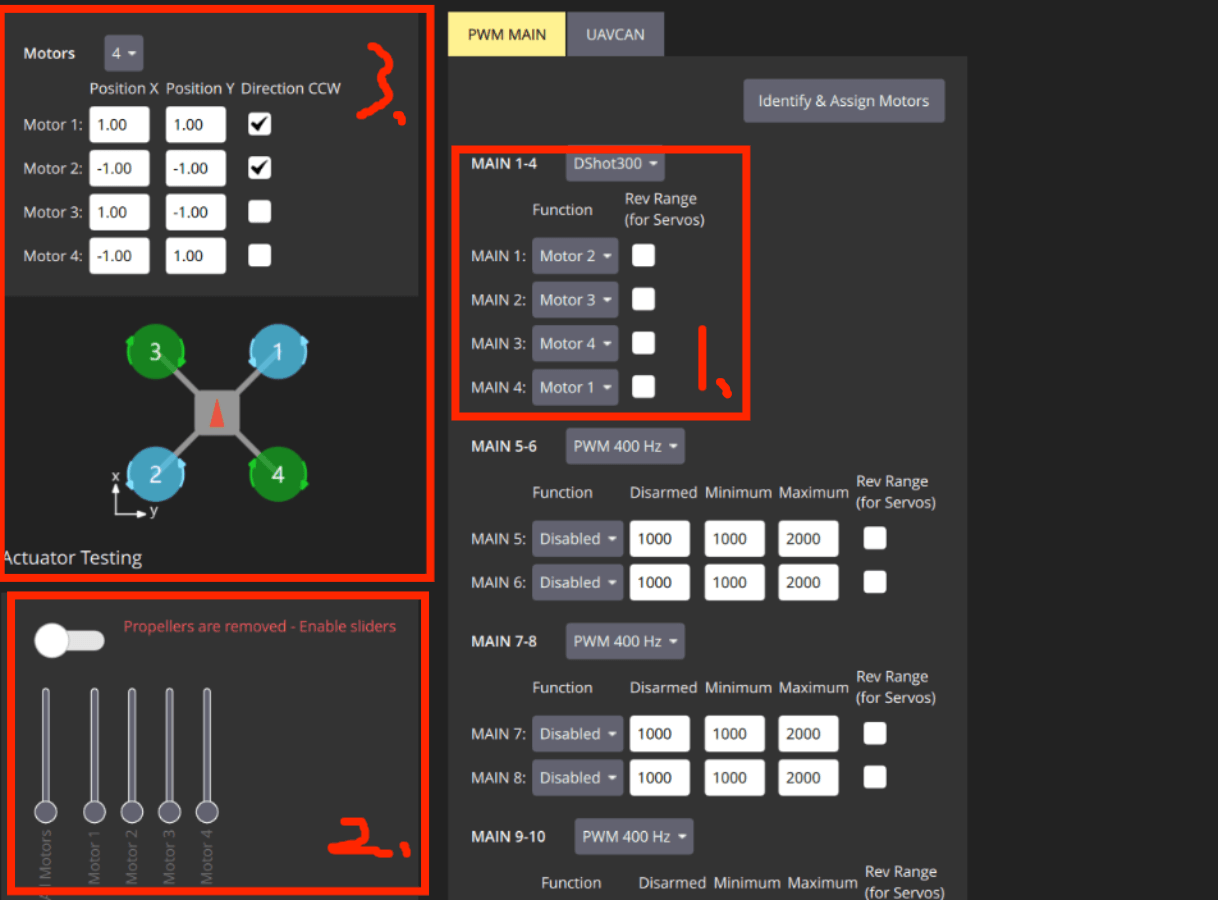Check Rev Range for MAIN 2

tap(644, 299)
